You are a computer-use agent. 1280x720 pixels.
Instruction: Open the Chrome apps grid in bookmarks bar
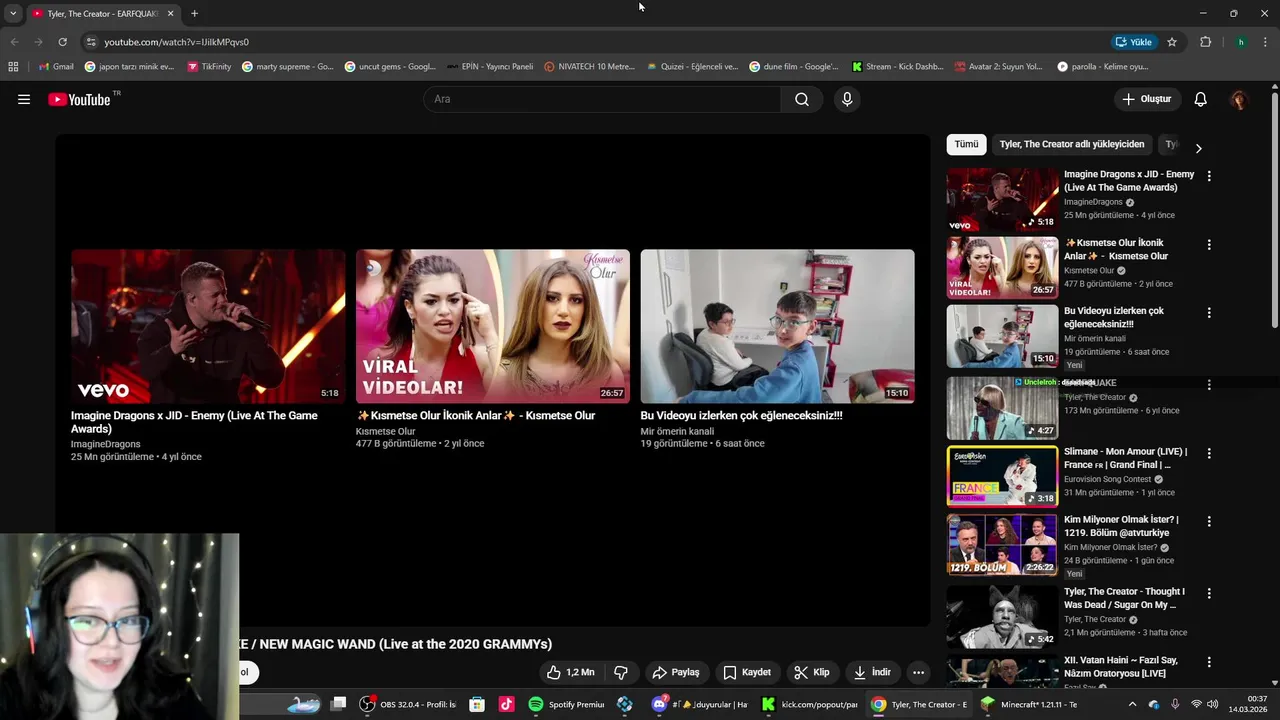pos(13,67)
